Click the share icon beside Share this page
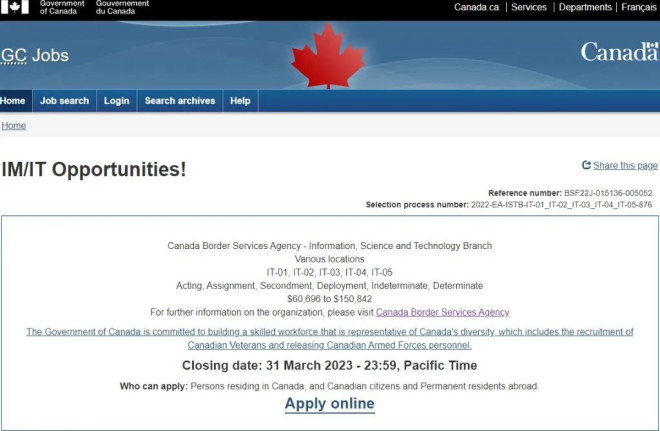The image size is (660, 431). (586, 165)
